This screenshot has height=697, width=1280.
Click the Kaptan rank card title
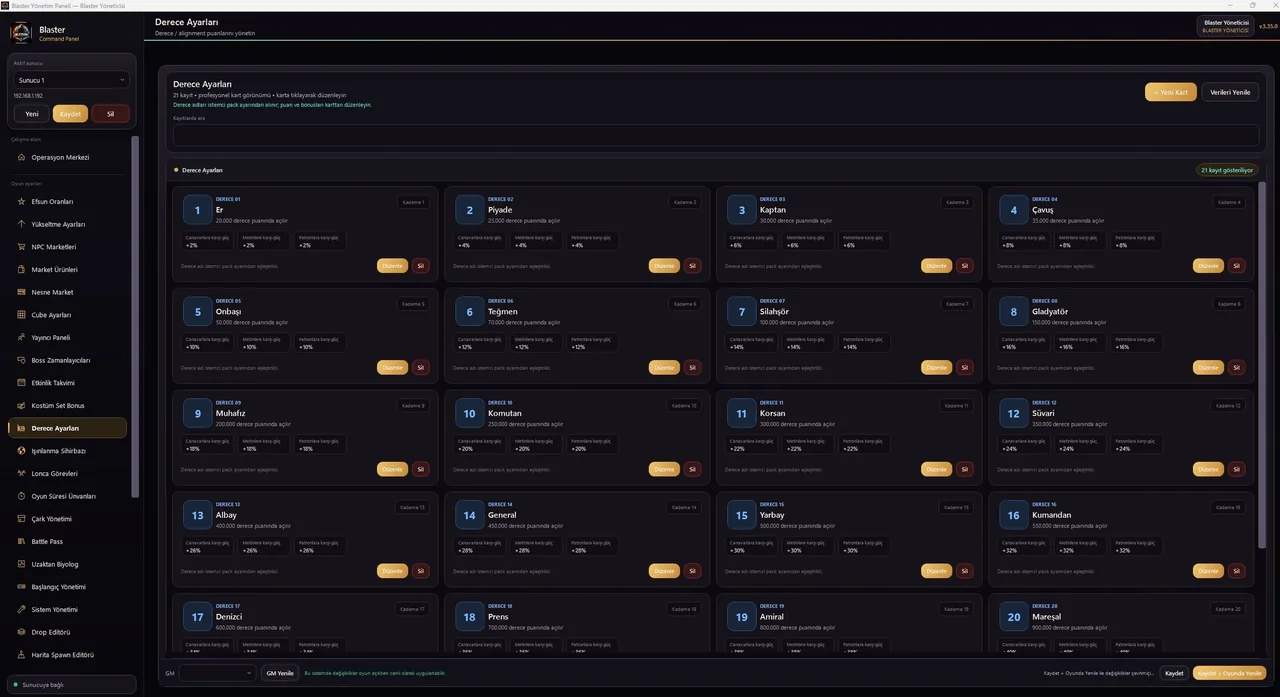point(773,210)
